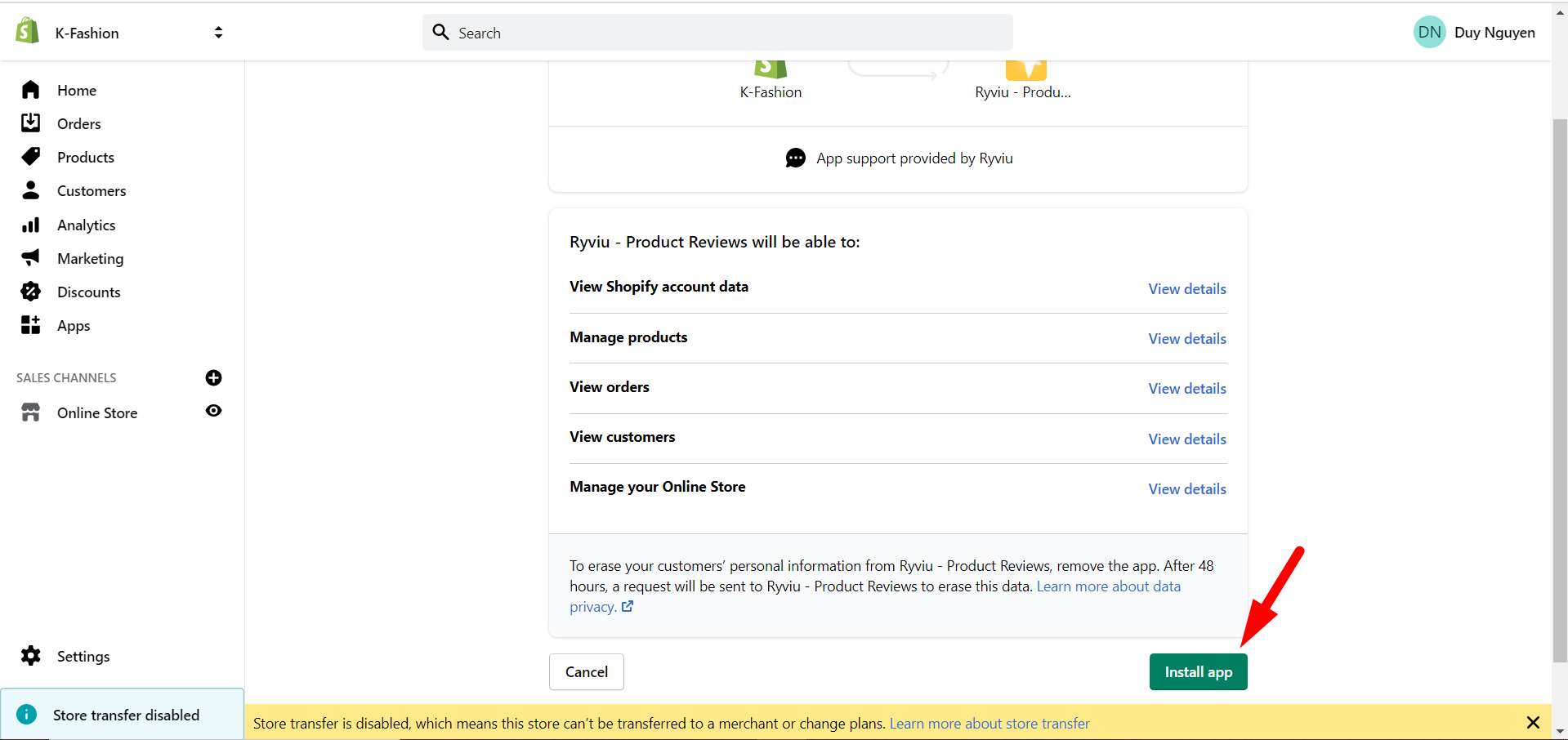Open Learn more about data privacy link
The height and width of the screenshot is (740, 1568).
1109,586
